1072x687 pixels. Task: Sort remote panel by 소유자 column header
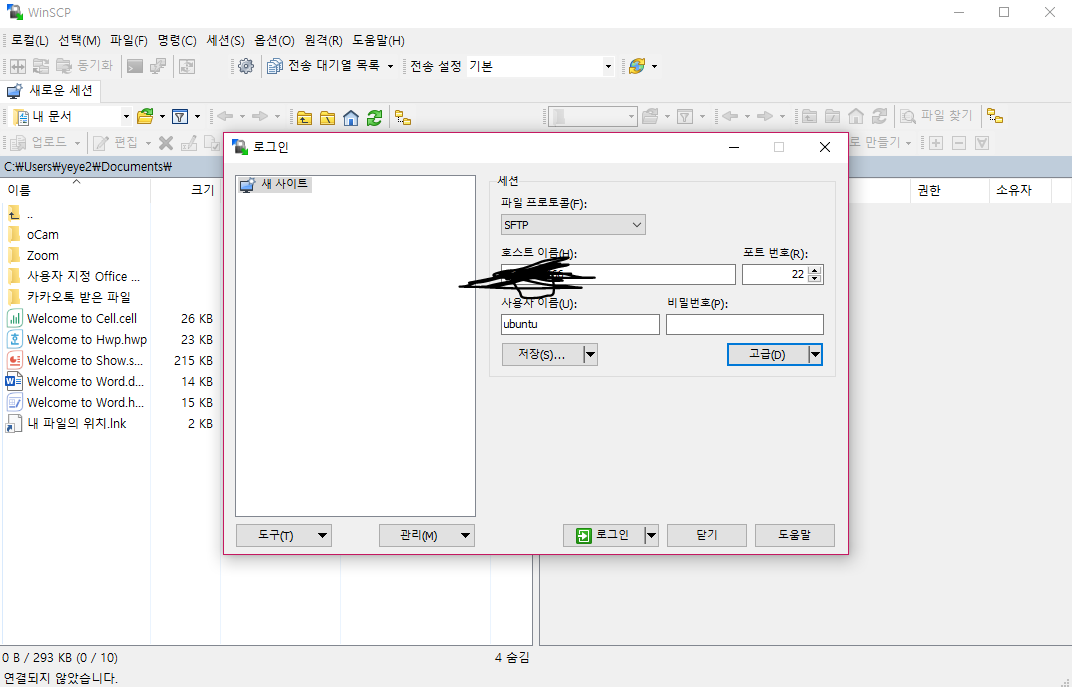(x=1019, y=190)
